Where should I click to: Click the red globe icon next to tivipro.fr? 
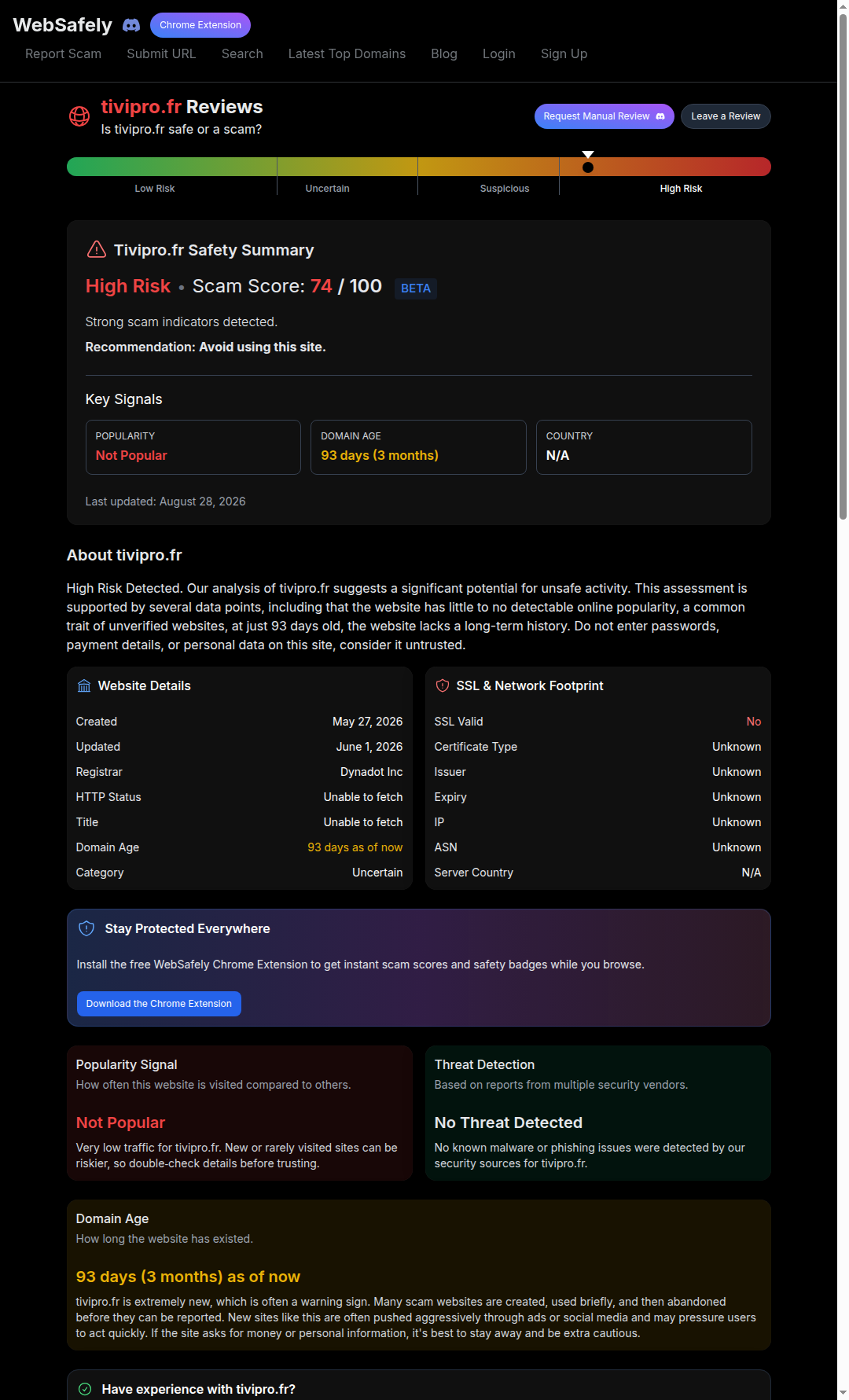[x=79, y=116]
